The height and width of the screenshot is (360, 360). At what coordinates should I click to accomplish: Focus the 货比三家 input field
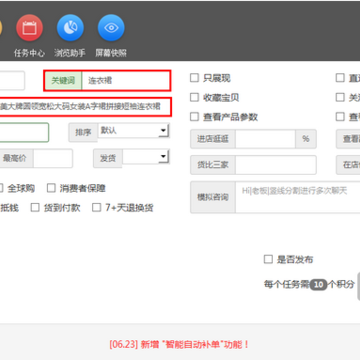pos(276,165)
